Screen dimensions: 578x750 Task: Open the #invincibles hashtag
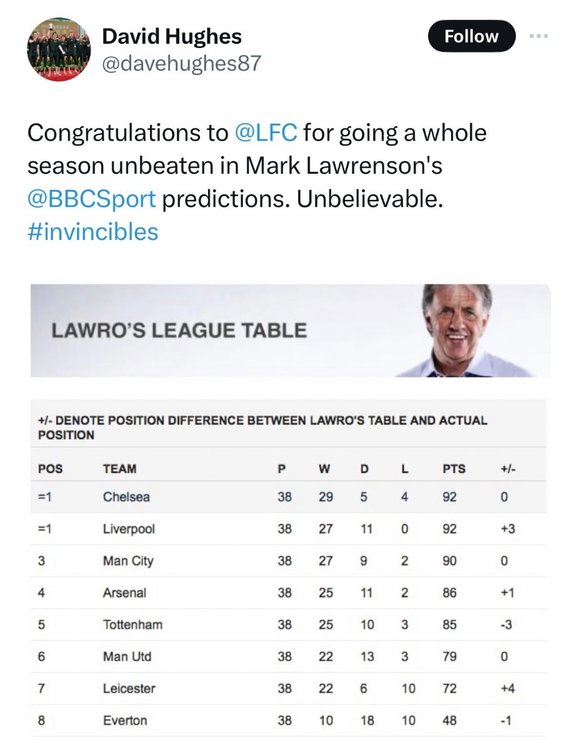[93, 232]
